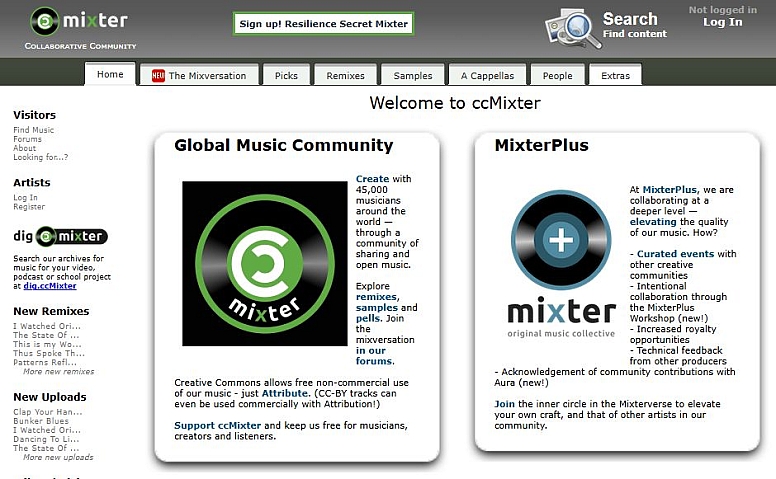Click the pells link
Image resolution: width=776 pixels, height=479 pixels.
[x=368, y=318]
